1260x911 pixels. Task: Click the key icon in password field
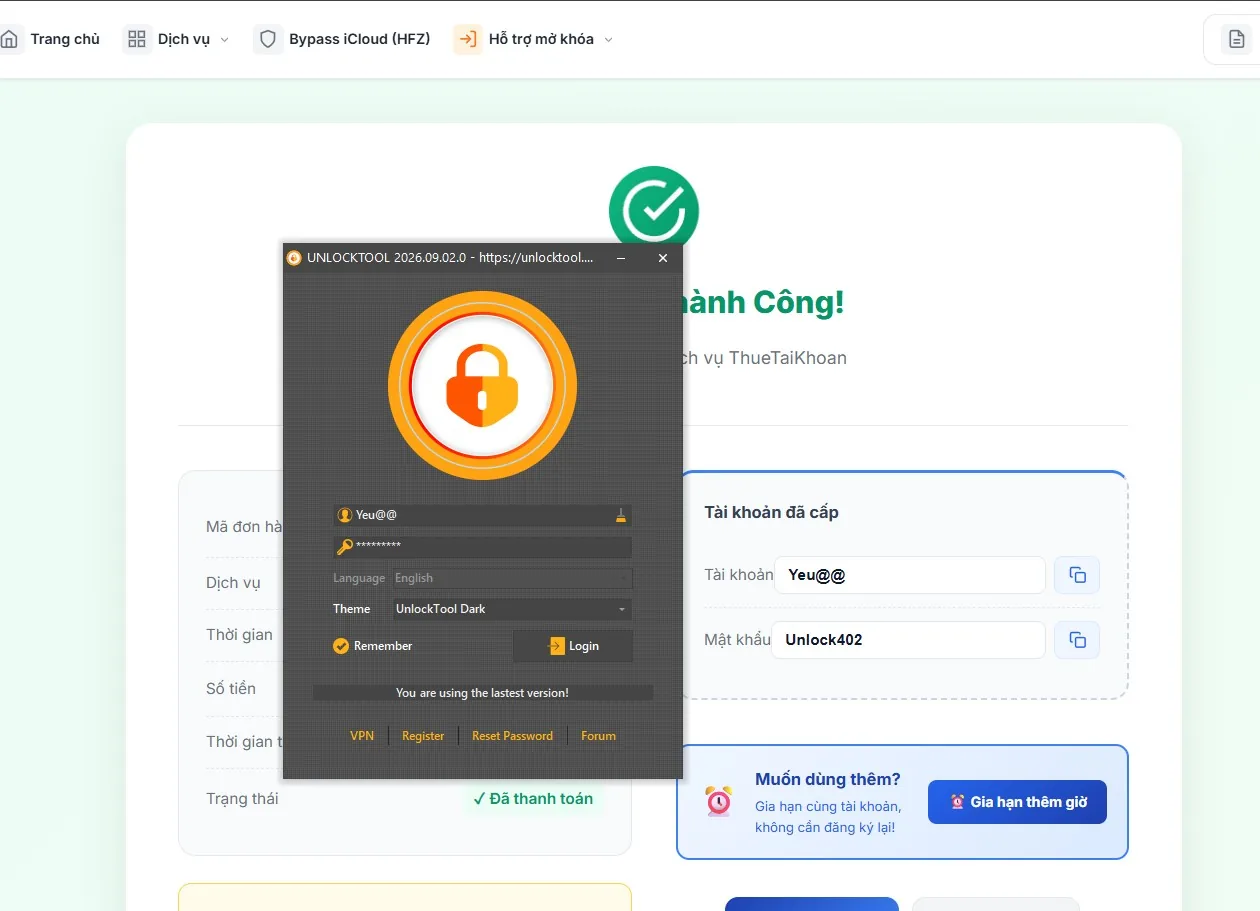[x=345, y=547]
